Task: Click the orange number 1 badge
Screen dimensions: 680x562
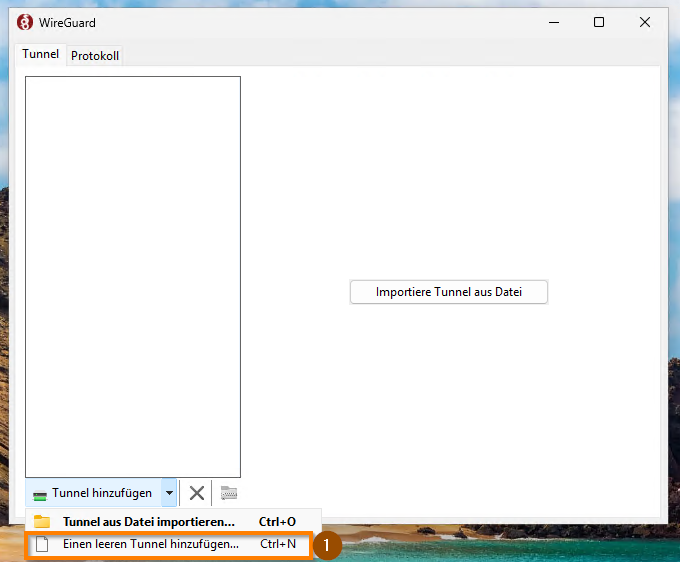Action: (x=327, y=545)
